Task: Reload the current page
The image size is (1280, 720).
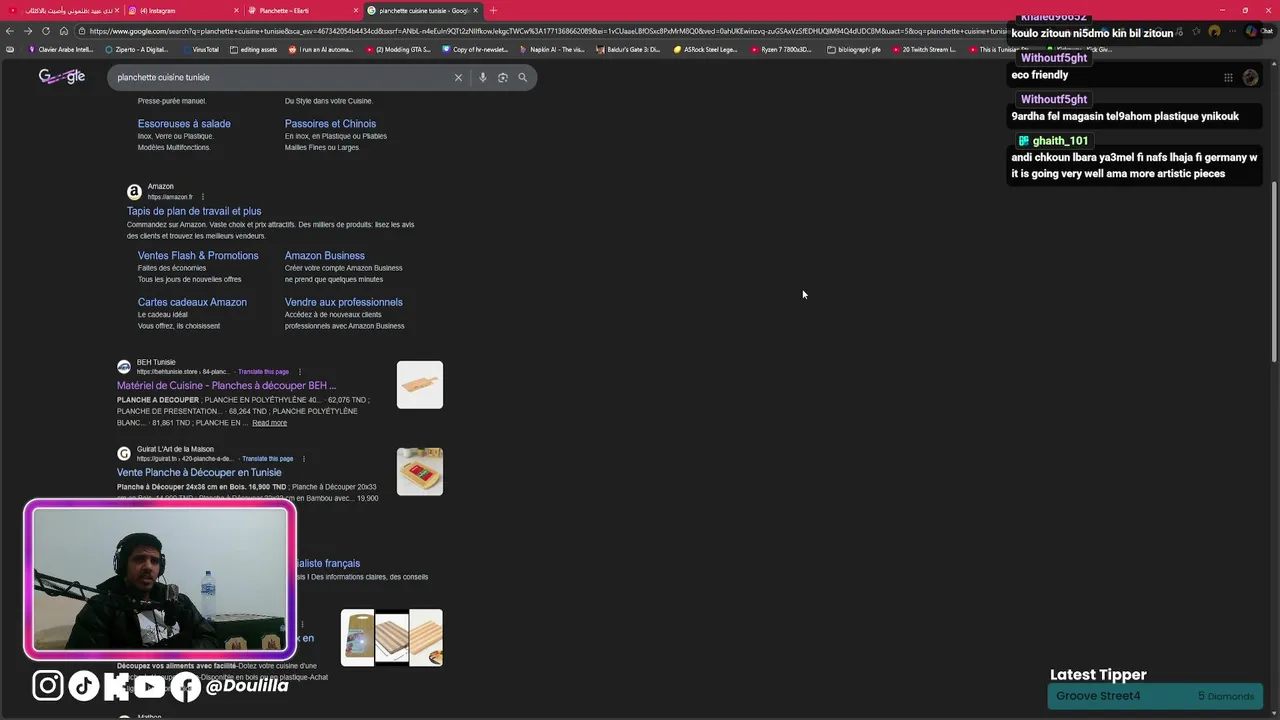Action: 46,31
